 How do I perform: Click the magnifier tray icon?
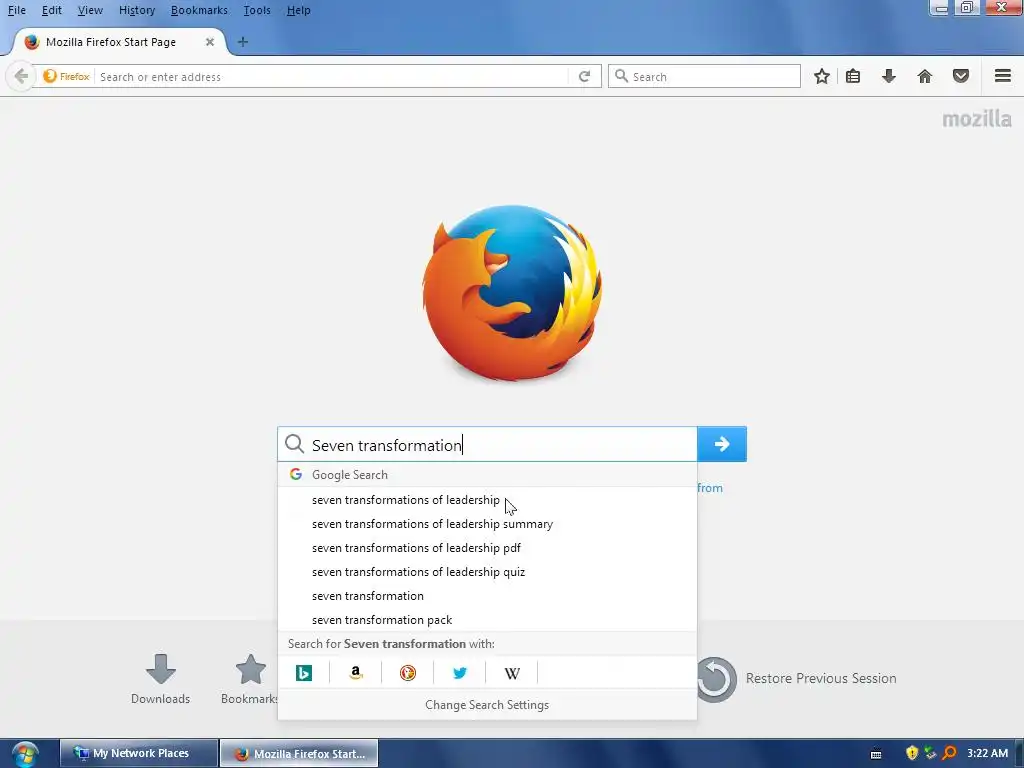[949, 753]
